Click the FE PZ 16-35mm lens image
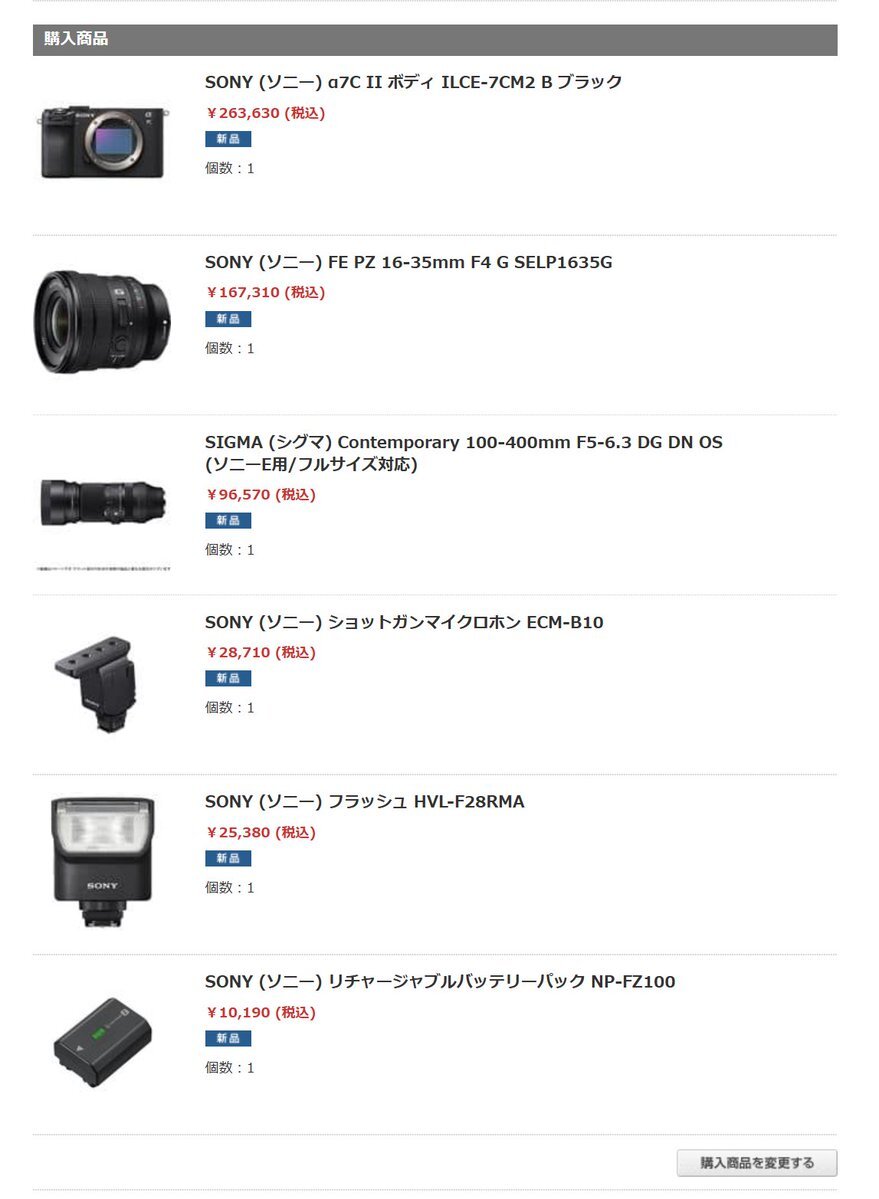This screenshot has height=1199, width=879. coord(102,321)
